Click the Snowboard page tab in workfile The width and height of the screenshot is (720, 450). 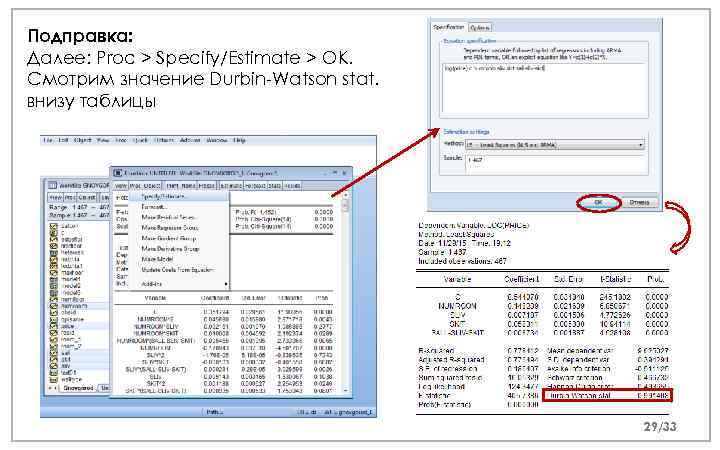[x=78, y=388]
